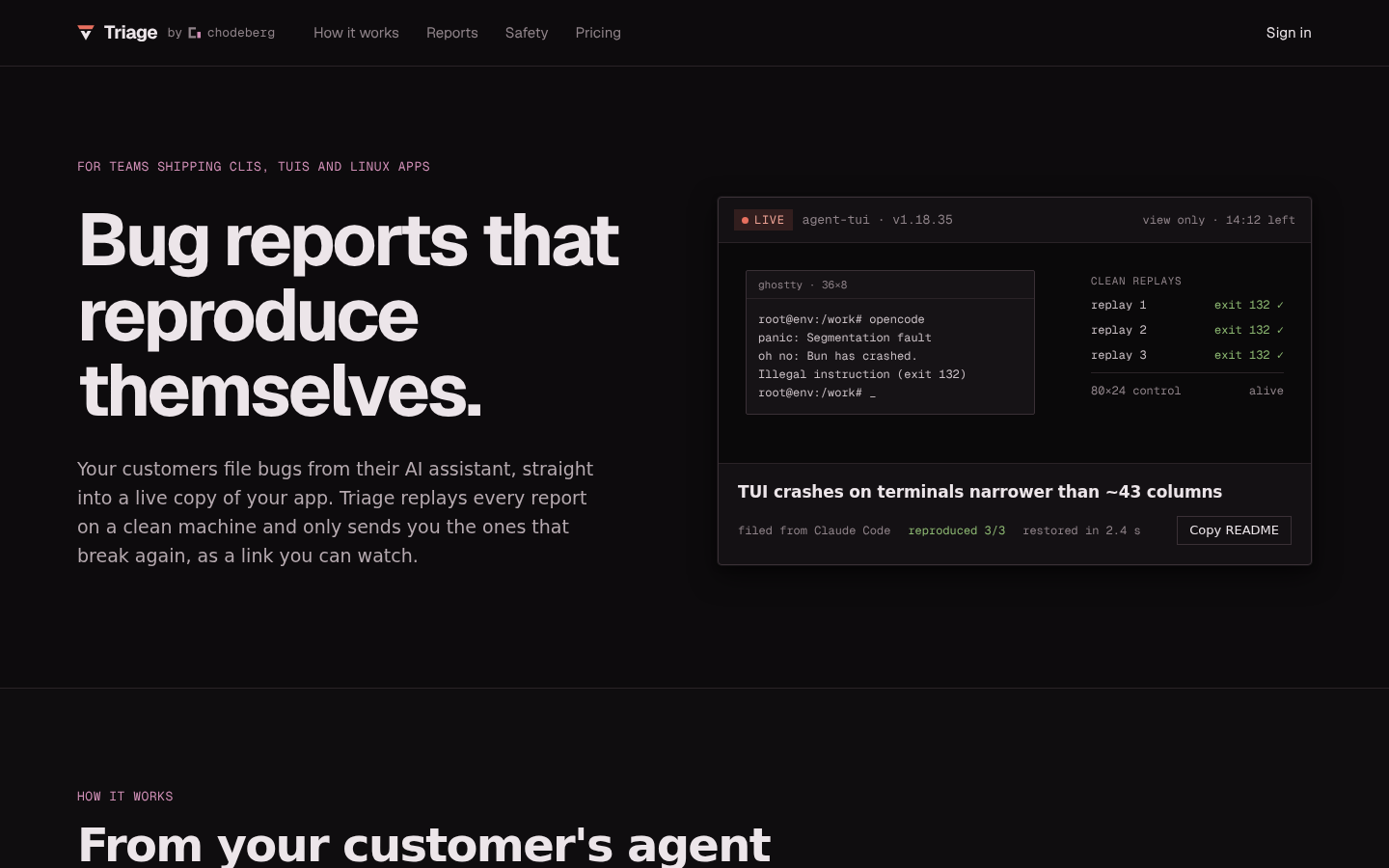Click 'oh no: Bun has crashed.' line
Image resolution: width=1389 pixels, height=868 pixels.
click(x=837, y=356)
